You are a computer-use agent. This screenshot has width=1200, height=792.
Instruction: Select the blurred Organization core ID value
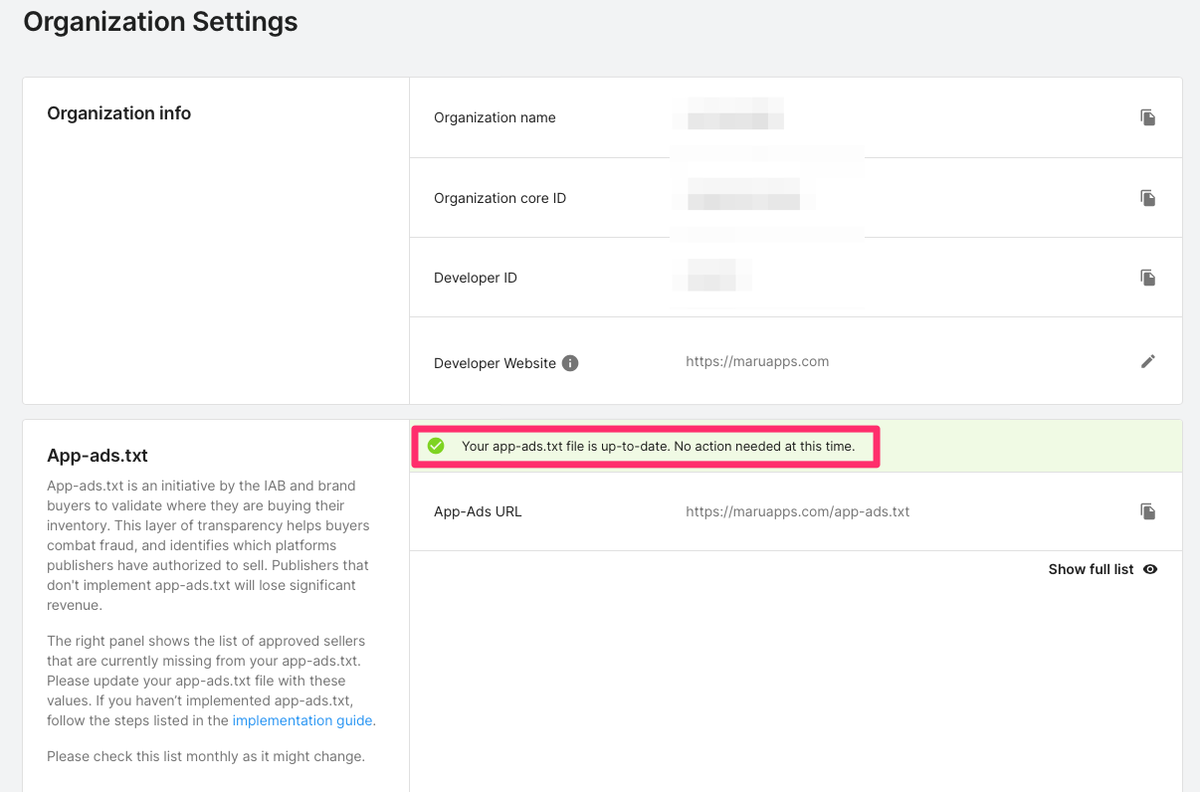point(744,193)
